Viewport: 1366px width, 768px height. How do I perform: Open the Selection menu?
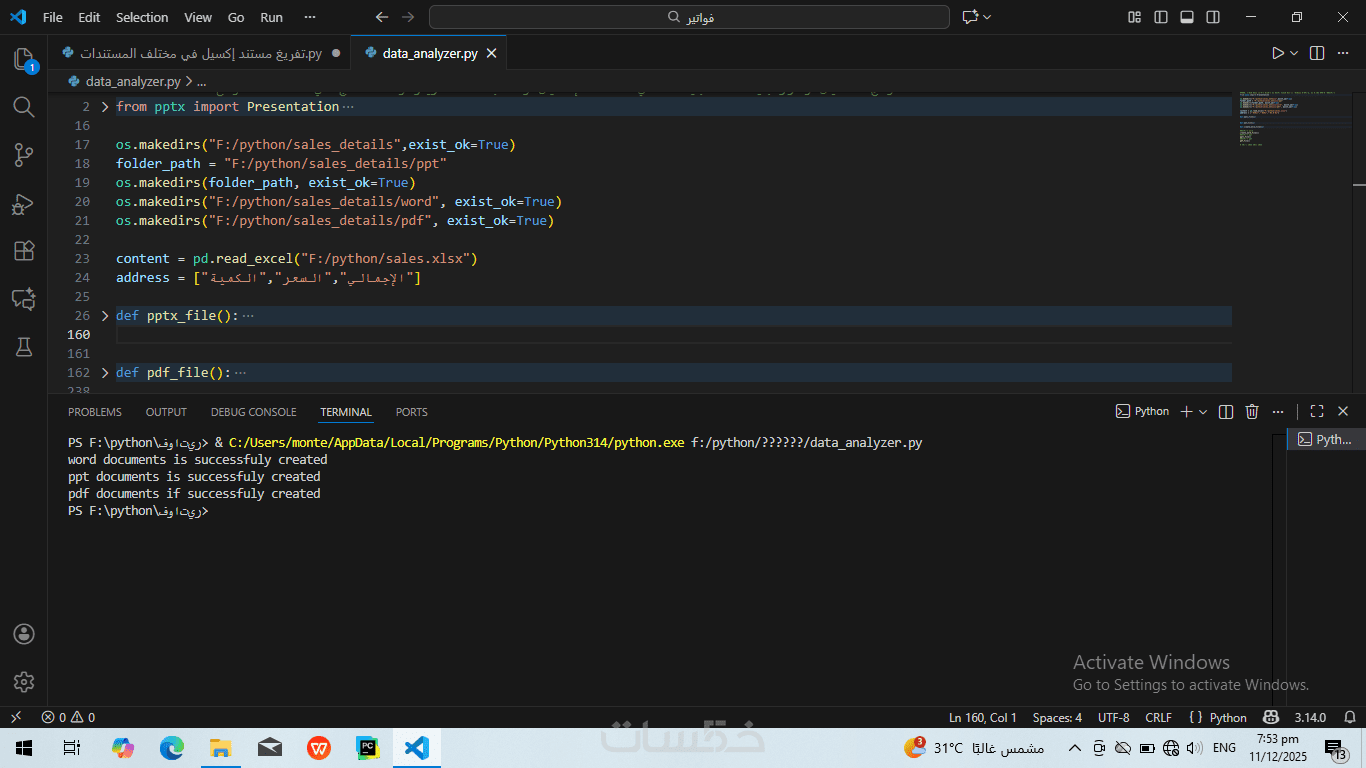(142, 17)
